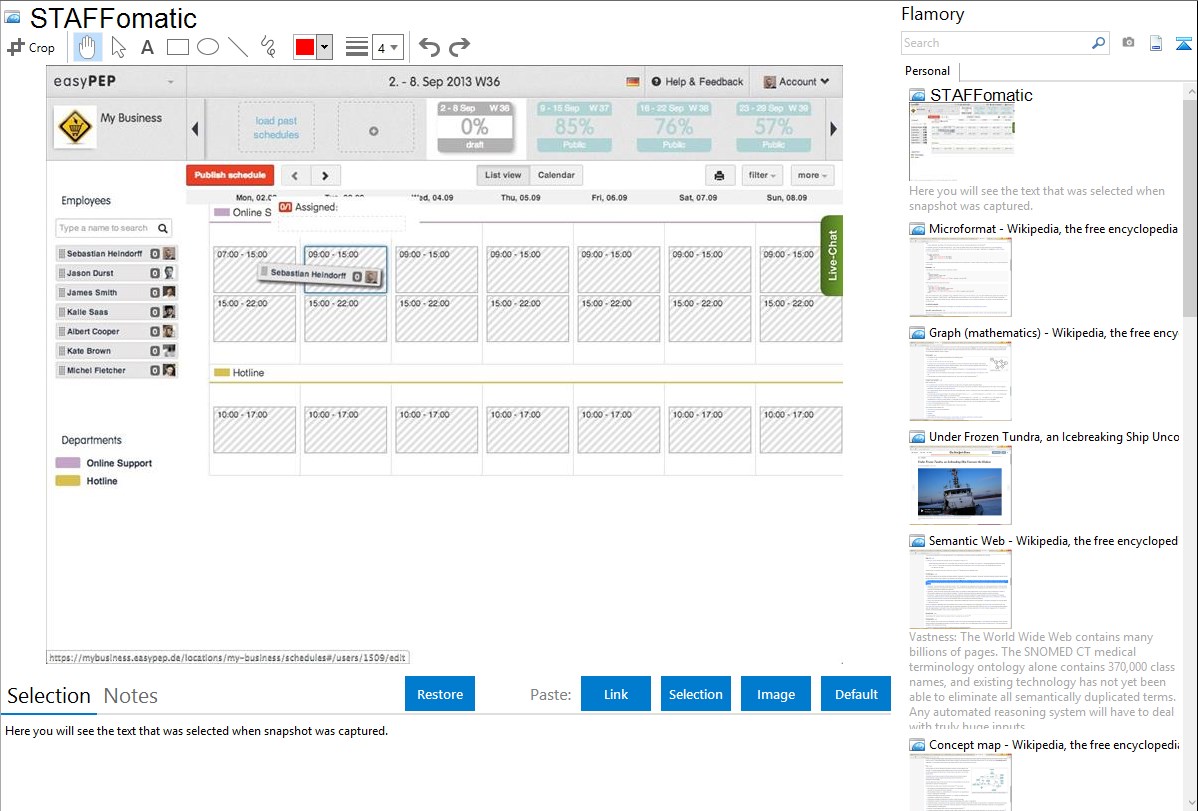Open the Semantic Web snapshot thumbnail
The height and width of the screenshot is (811, 1198).
click(x=960, y=589)
